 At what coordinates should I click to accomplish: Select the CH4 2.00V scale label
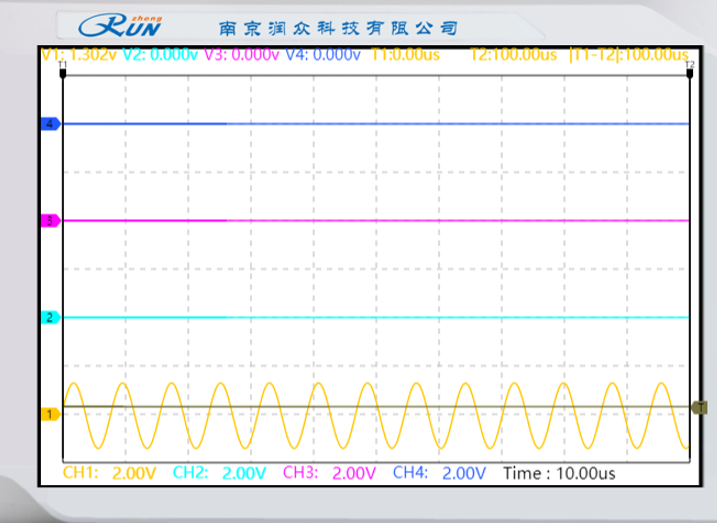tap(439, 473)
